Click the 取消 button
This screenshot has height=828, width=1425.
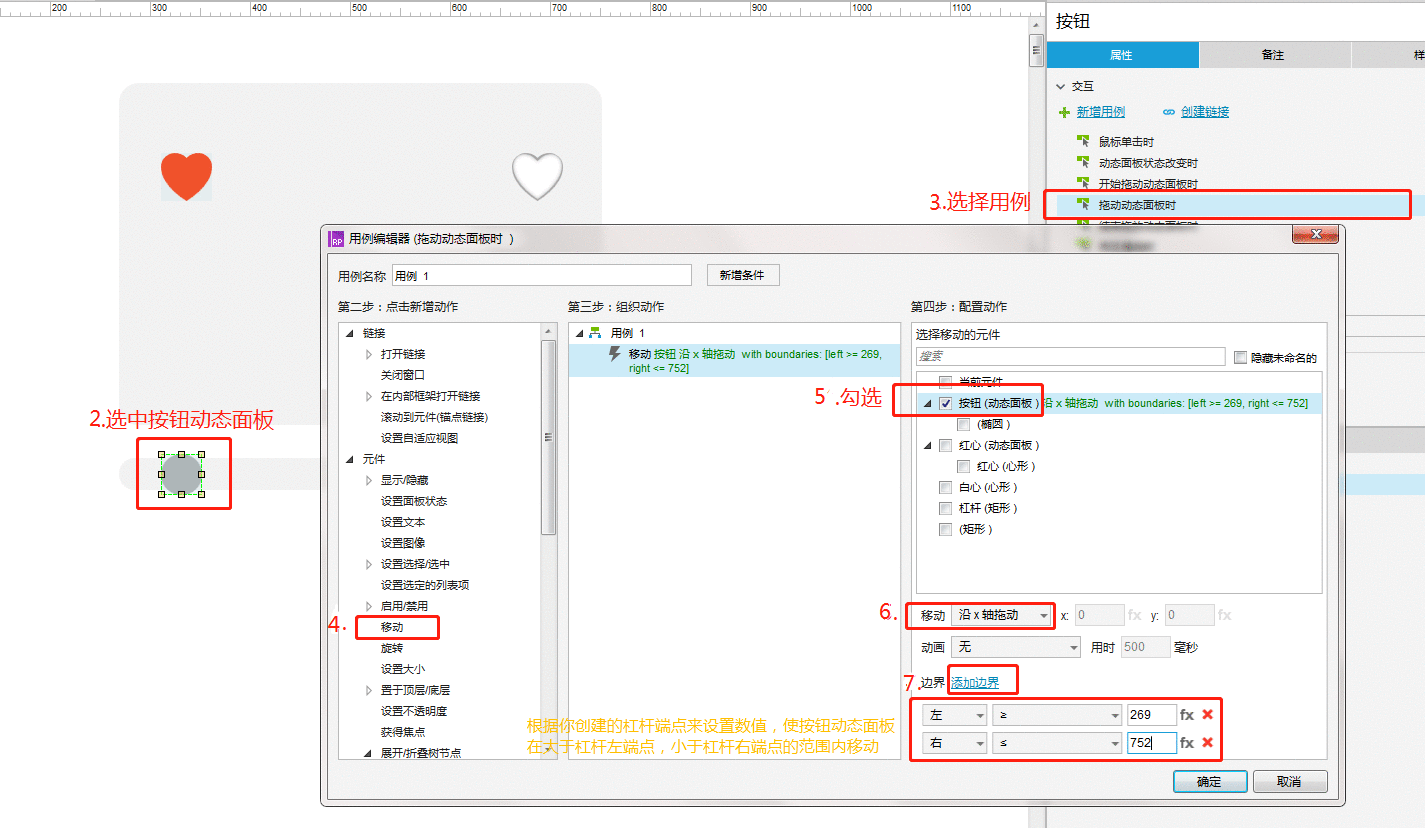click(x=1290, y=782)
